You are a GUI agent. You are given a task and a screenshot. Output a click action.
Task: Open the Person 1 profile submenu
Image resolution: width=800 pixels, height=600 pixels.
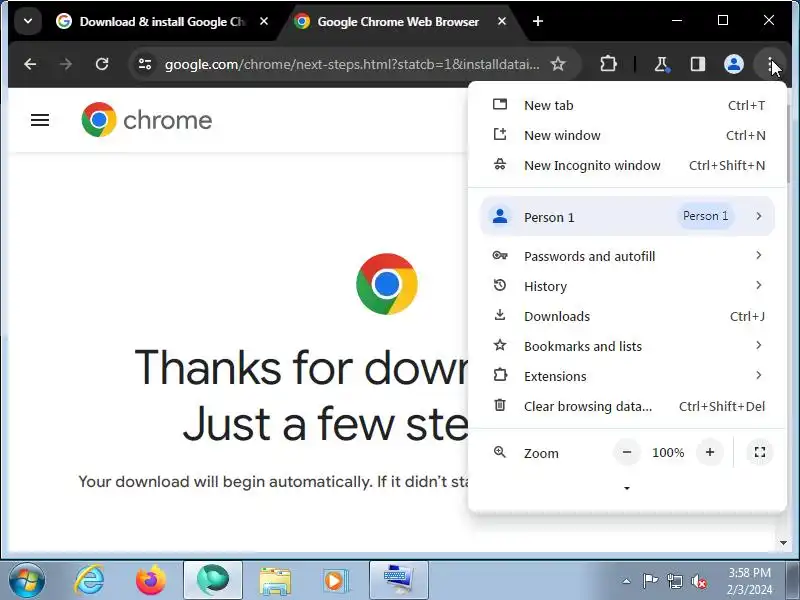(x=628, y=217)
